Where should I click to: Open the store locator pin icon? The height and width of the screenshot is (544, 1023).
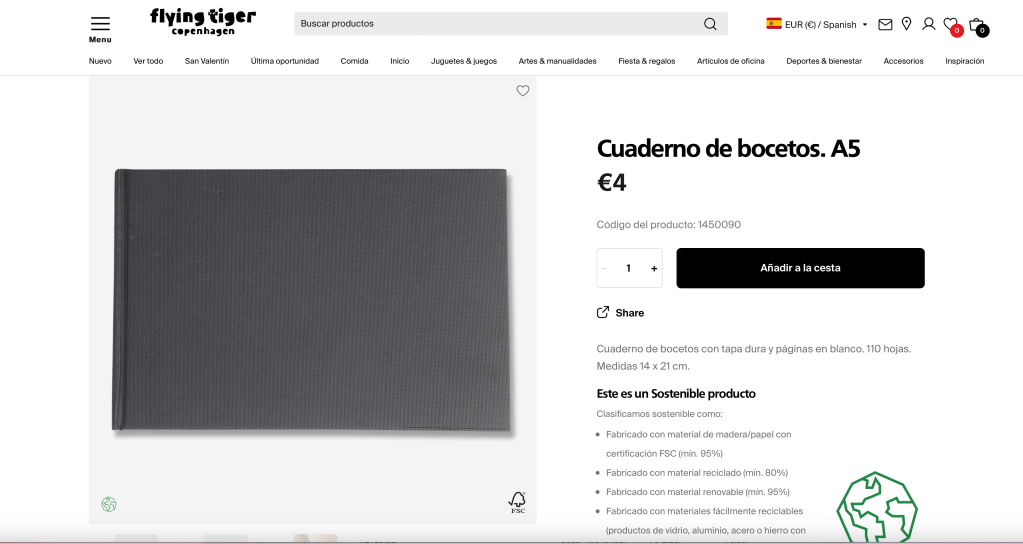[x=906, y=24]
